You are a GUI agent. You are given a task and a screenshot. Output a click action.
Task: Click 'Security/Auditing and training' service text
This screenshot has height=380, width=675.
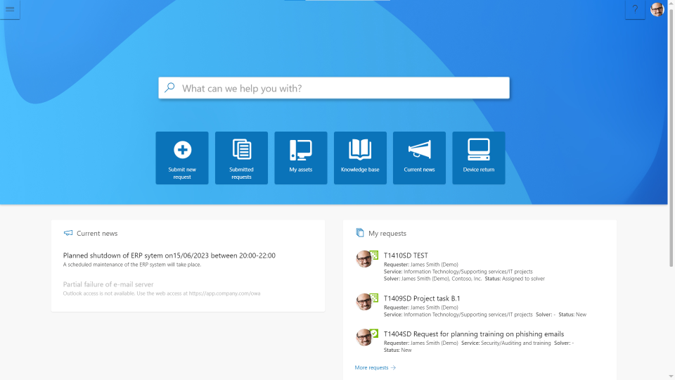516,343
